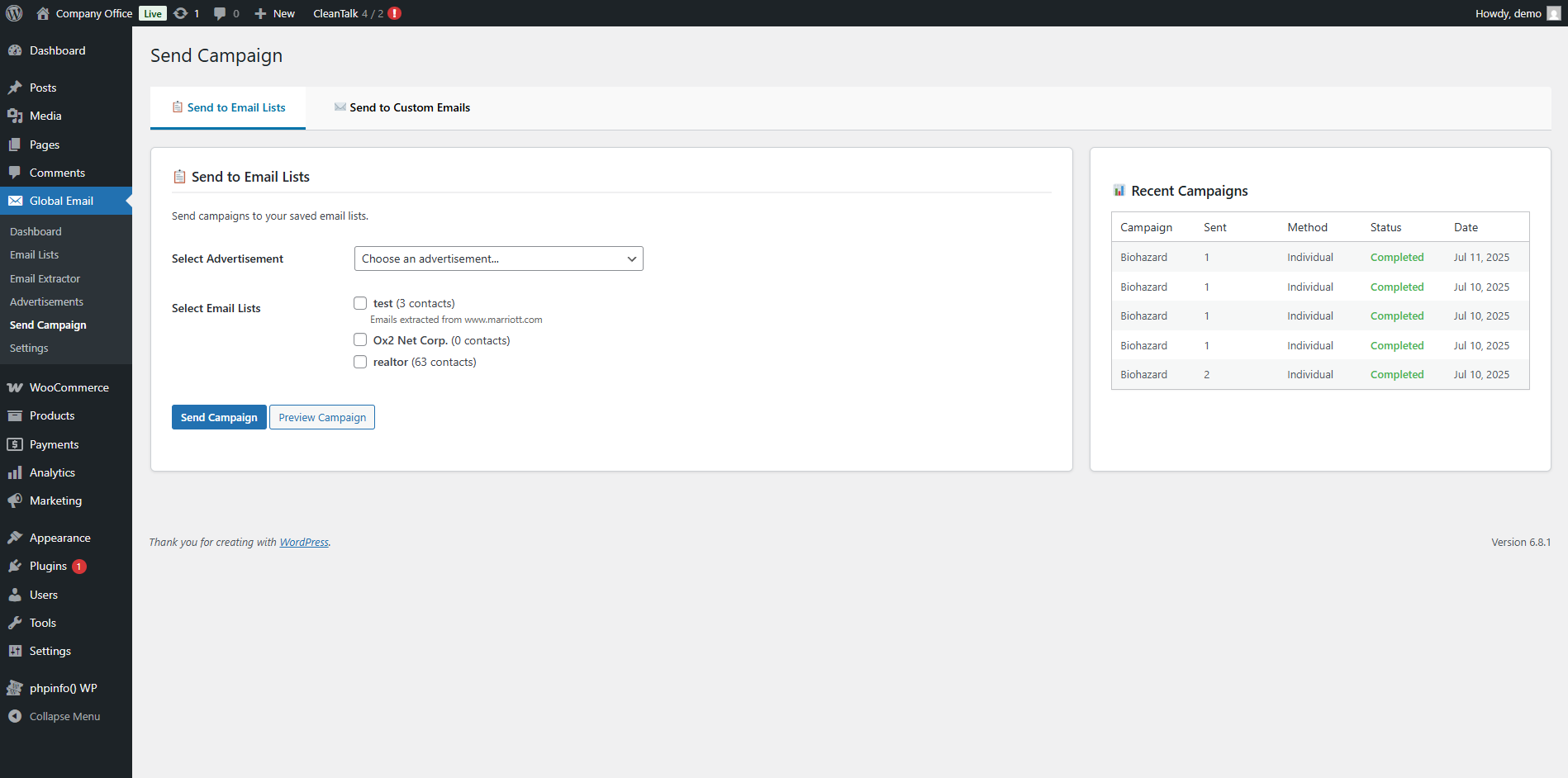Open Email Extractor submenu item
This screenshot has width=1568, height=778.
pyautogui.click(x=45, y=278)
